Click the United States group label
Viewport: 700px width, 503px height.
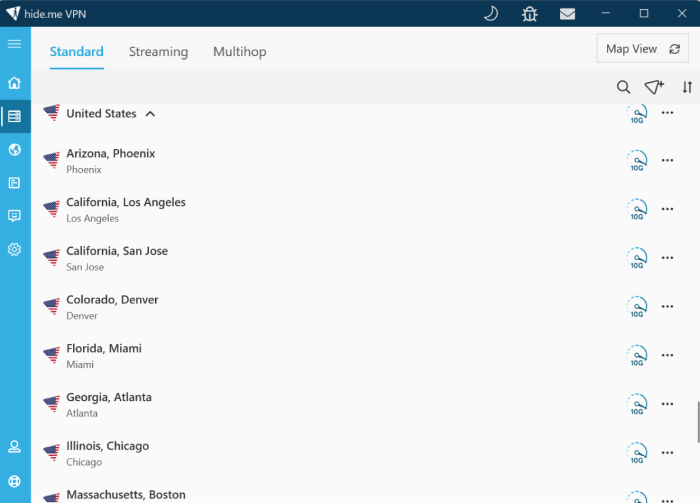(x=101, y=114)
